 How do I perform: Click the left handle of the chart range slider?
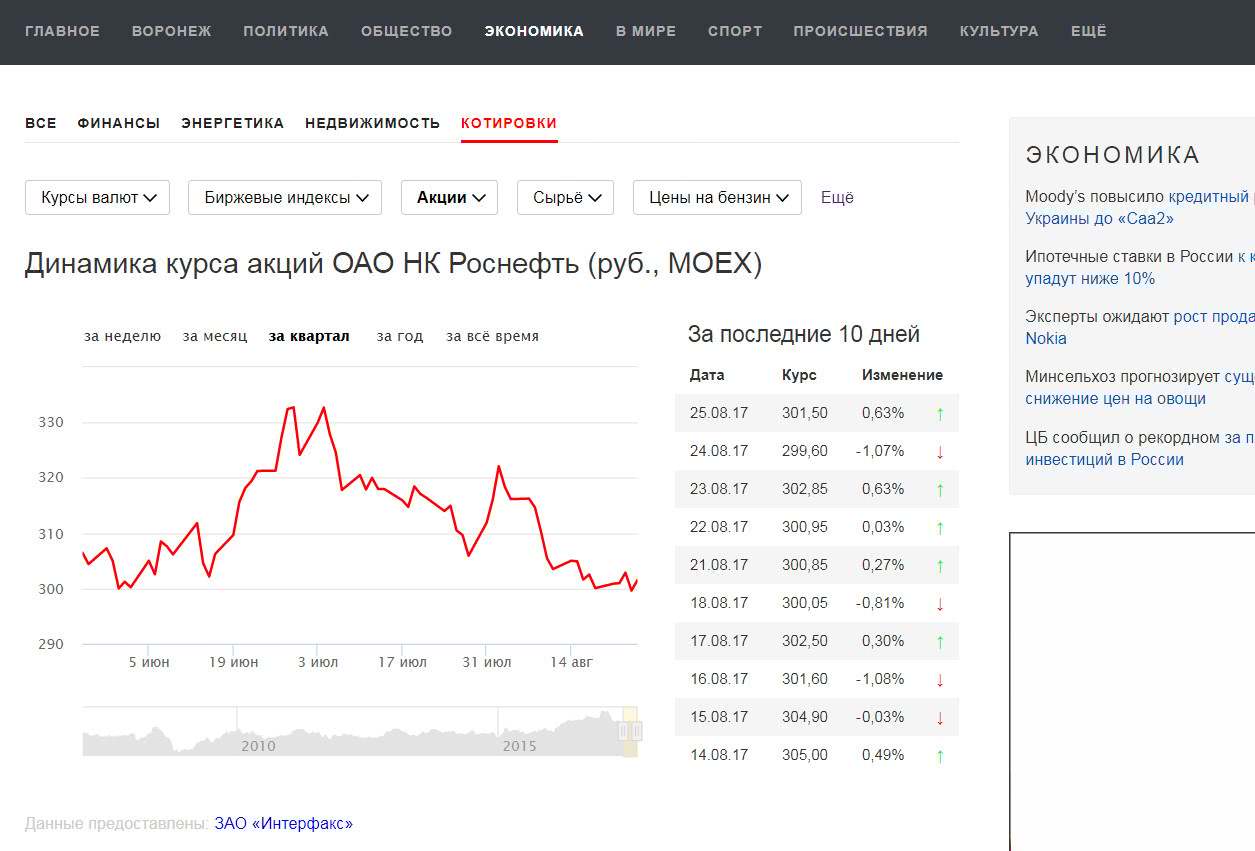[x=624, y=731]
